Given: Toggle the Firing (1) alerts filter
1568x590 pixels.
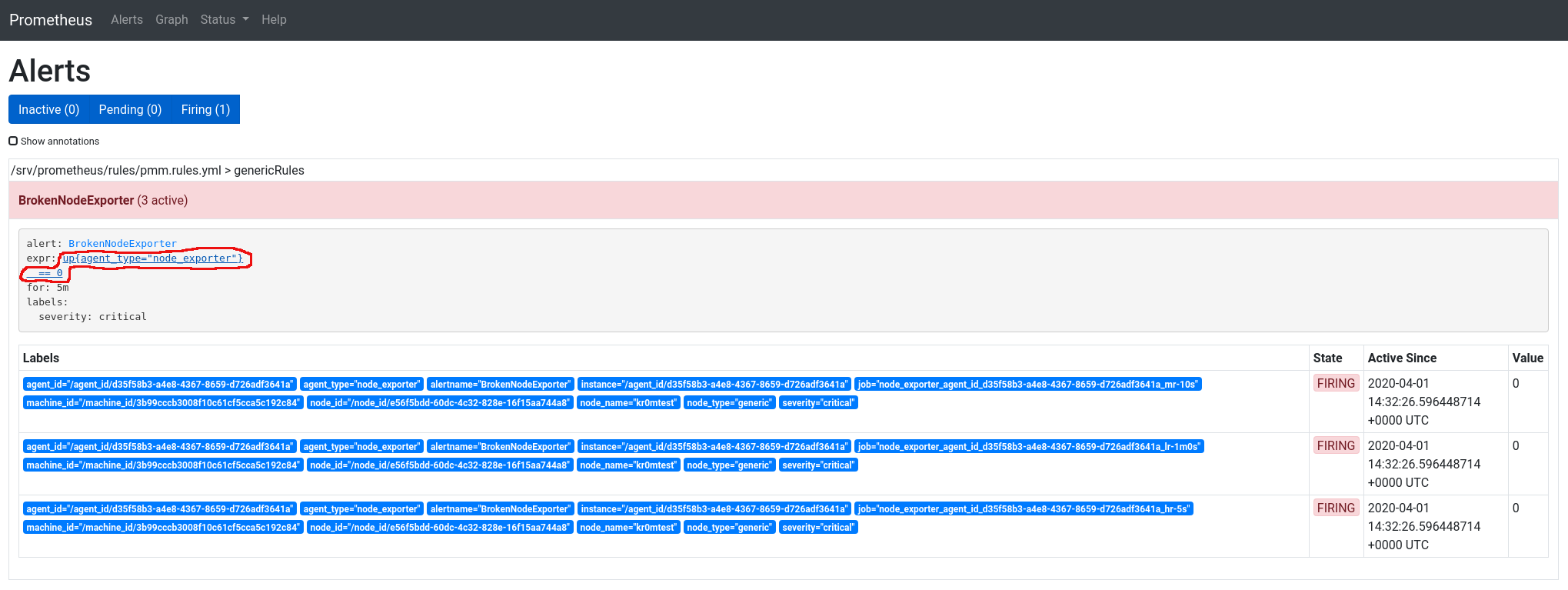Looking at the screenshot, I should tap(205, 109).
